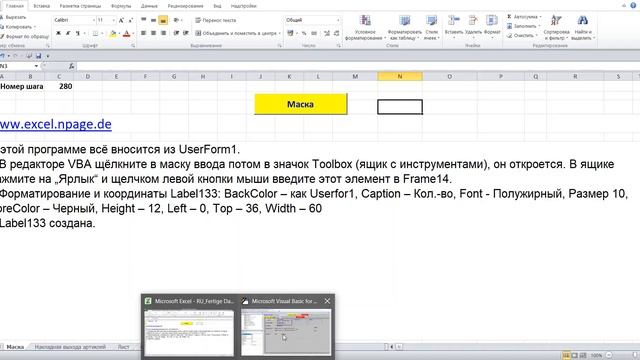The image size is (640, 360).
Task: Apply underline formatting to text
Action: click(77, 33)
